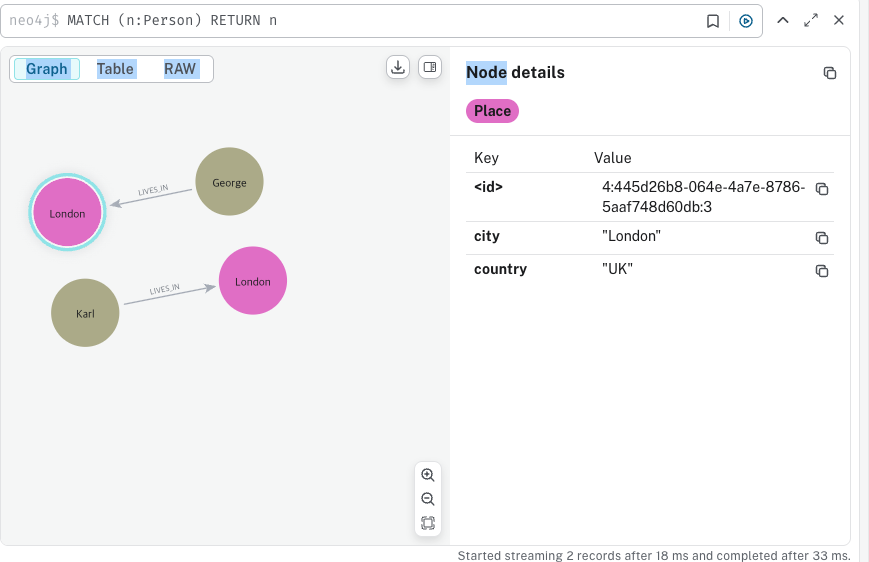This screenshot has width=869, height=562.
Task: Select the George person node
Action: coord(229,182)
